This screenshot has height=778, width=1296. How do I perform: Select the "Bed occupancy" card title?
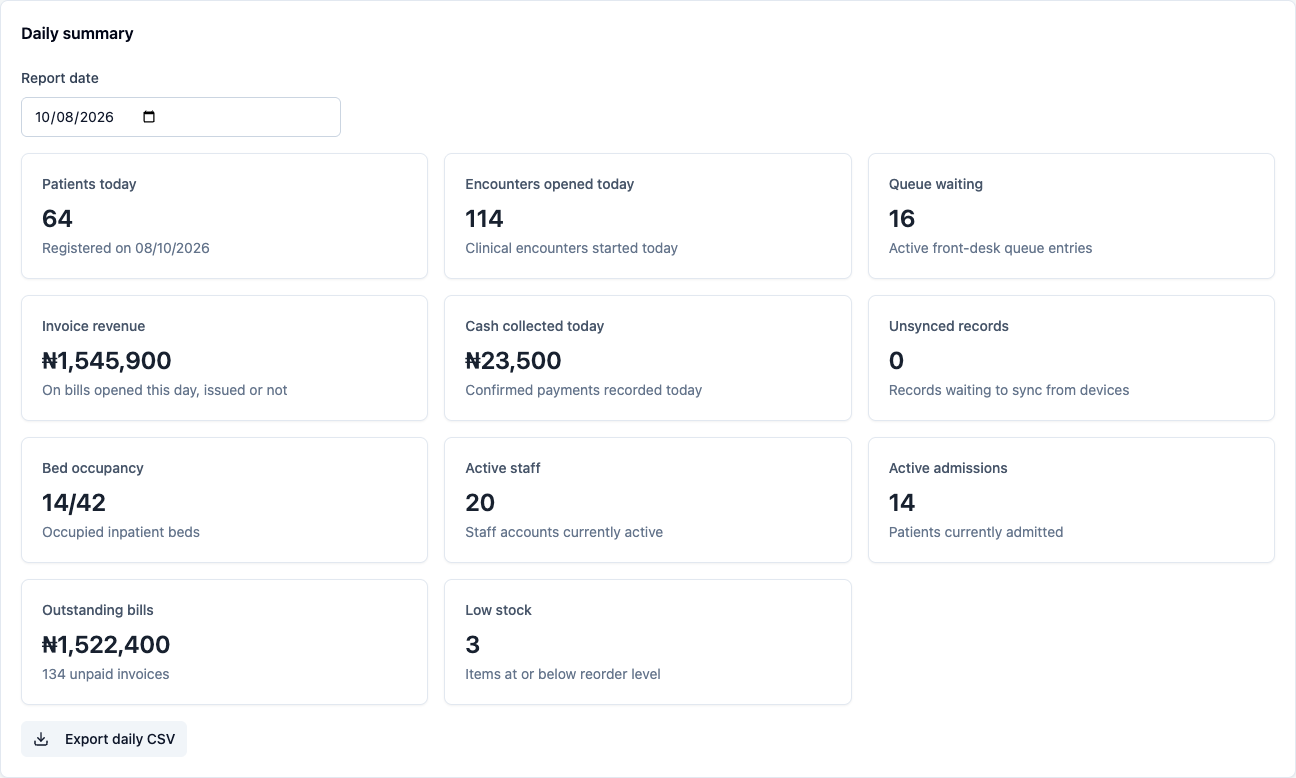pos(93,468)
